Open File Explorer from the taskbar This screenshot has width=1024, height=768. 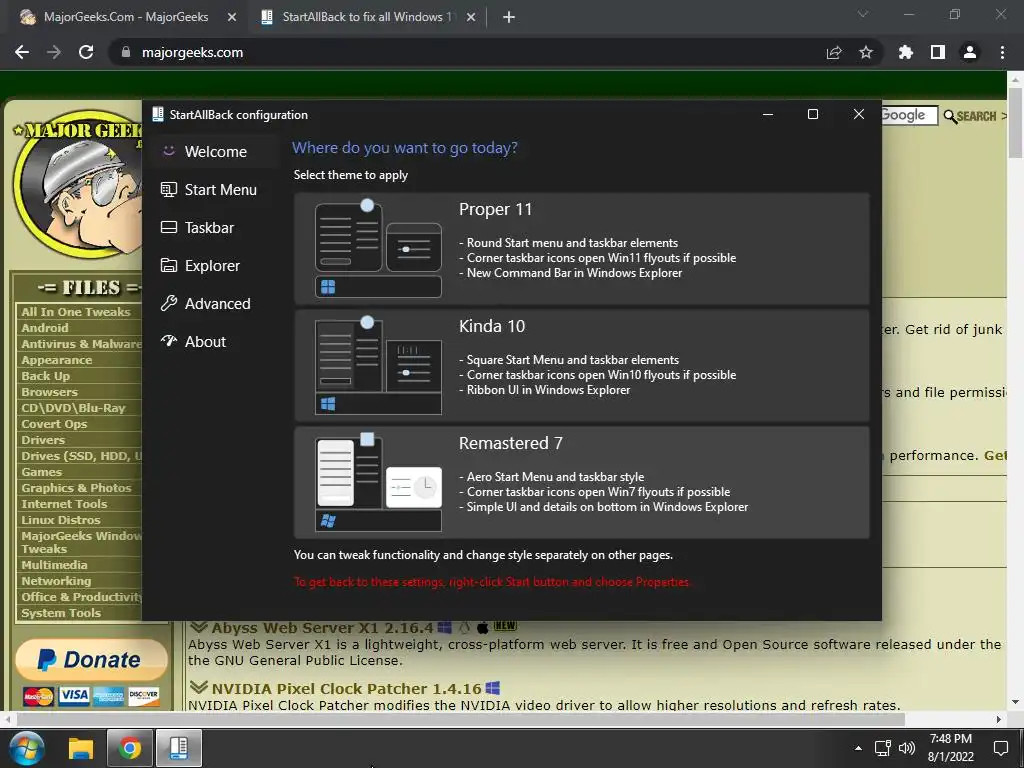tap(81, 748)
